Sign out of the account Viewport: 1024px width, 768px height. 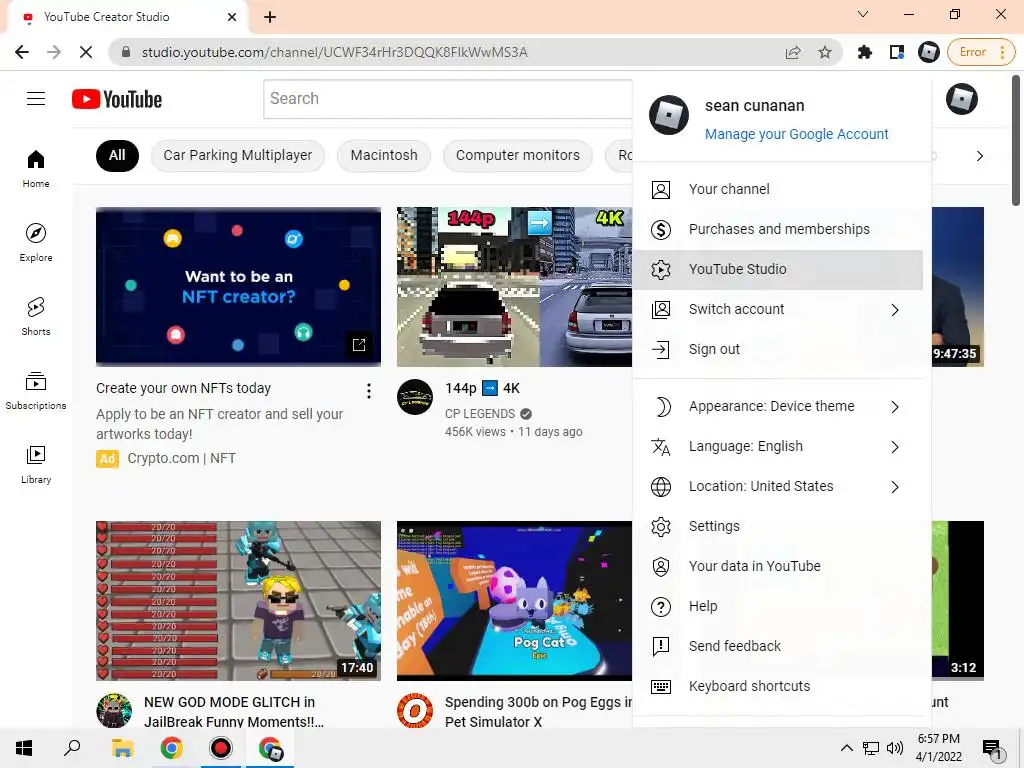pos(778,349)
